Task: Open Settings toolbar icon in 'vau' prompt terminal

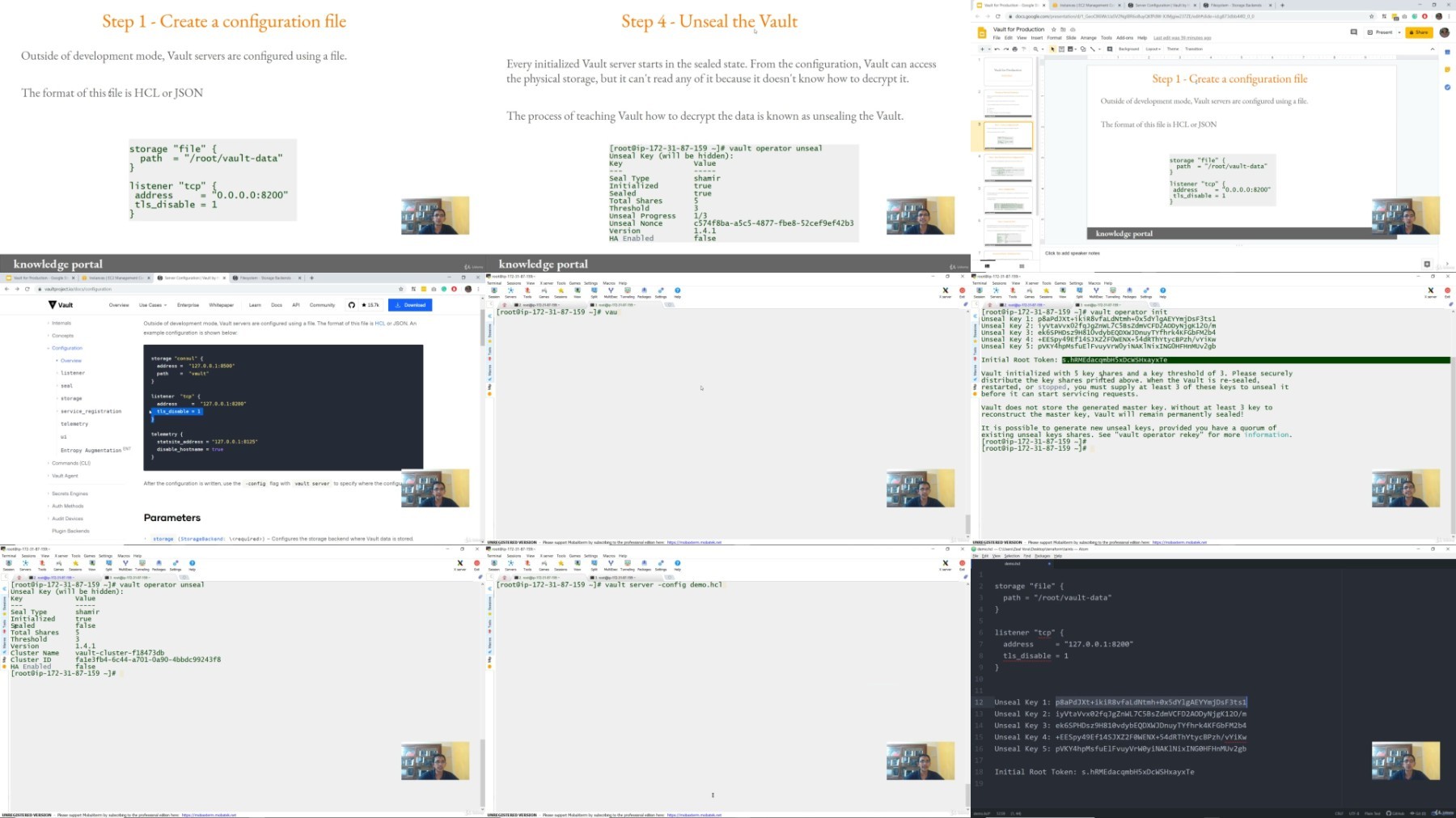Action: pos(661,290)
